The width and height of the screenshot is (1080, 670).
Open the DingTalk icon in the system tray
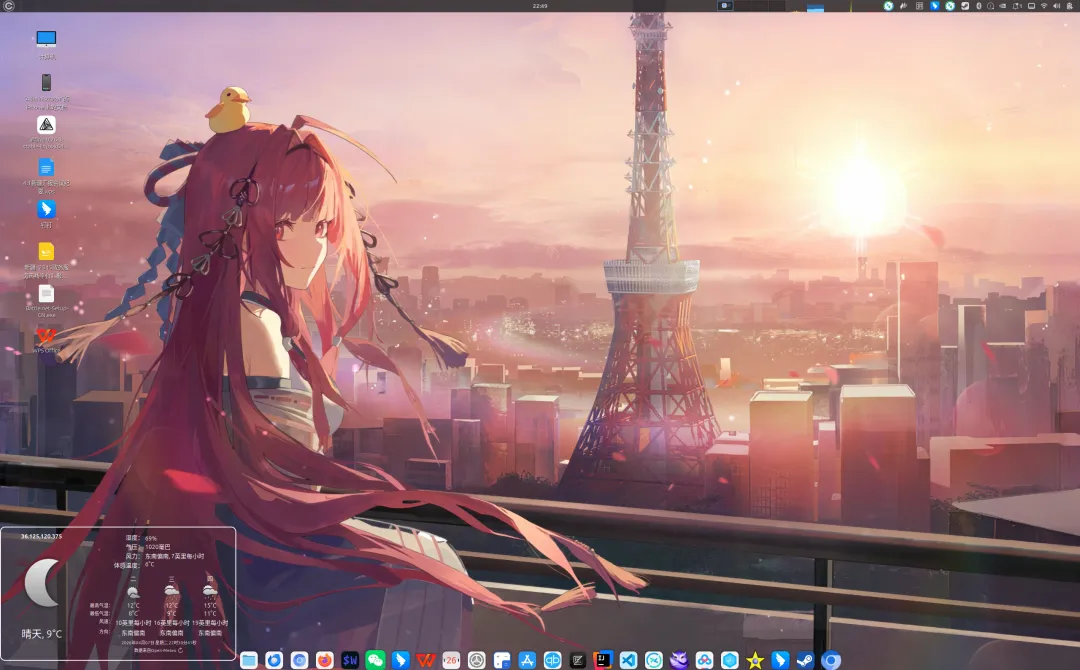tap(935, 6)
